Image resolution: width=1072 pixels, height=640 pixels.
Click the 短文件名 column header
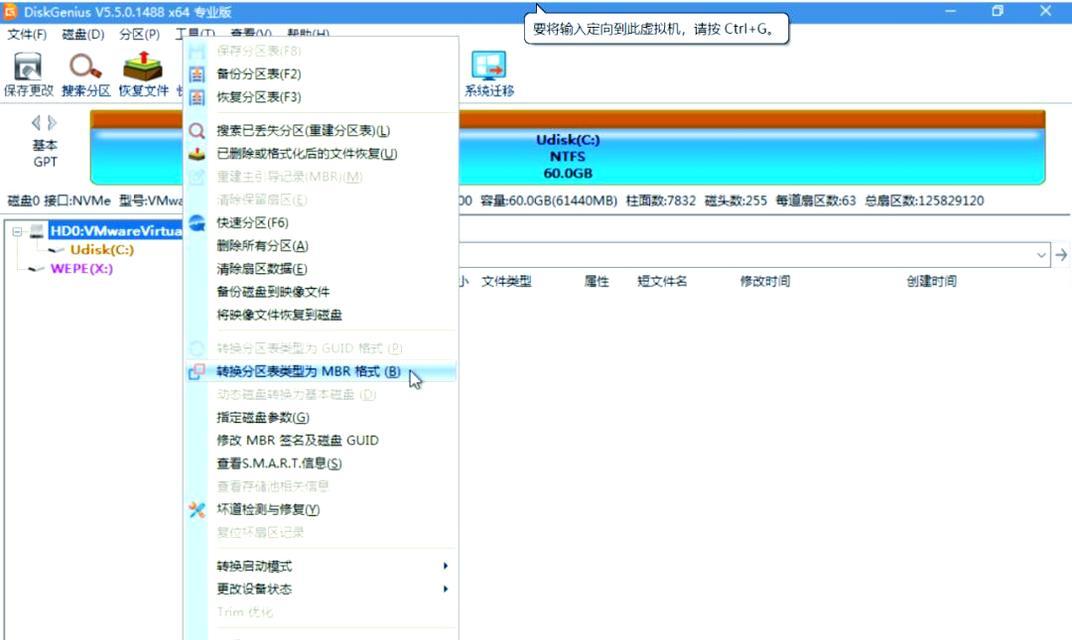[x=662, y=281]
